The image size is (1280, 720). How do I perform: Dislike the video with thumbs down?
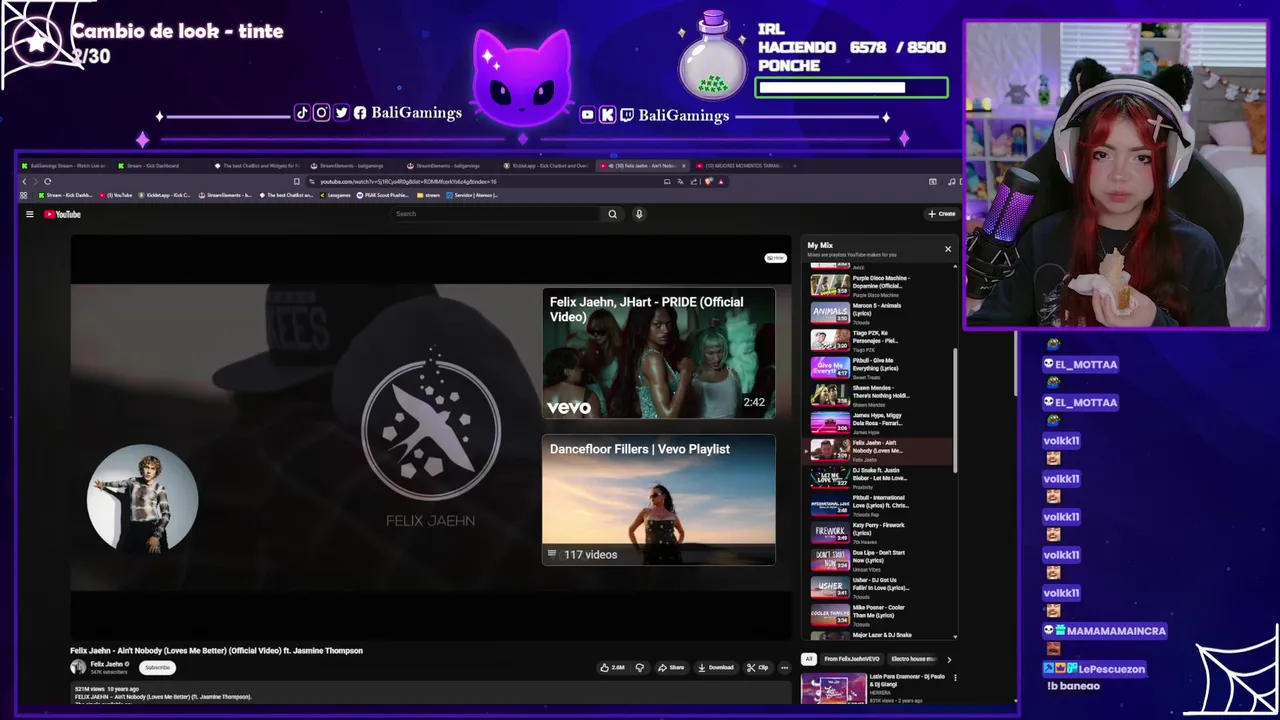tap(640, 667)
